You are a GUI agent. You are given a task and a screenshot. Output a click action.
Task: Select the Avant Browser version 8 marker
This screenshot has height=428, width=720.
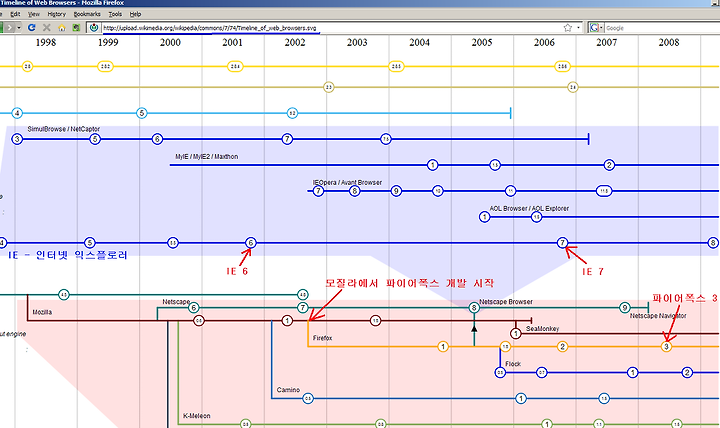coord(354,191)
